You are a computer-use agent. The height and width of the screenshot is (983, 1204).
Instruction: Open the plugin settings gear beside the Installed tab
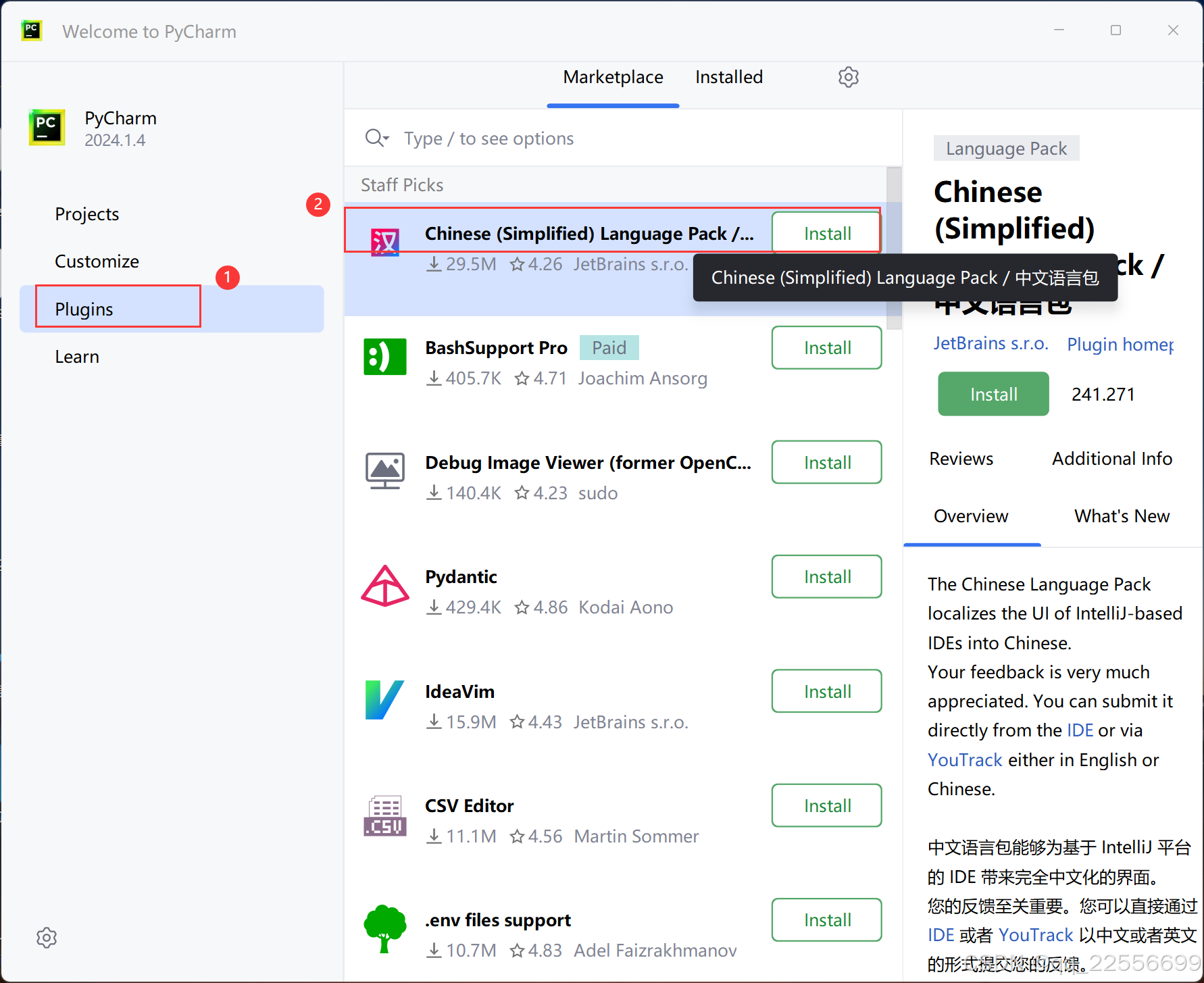pyautogui.click(x=848, y=77)
